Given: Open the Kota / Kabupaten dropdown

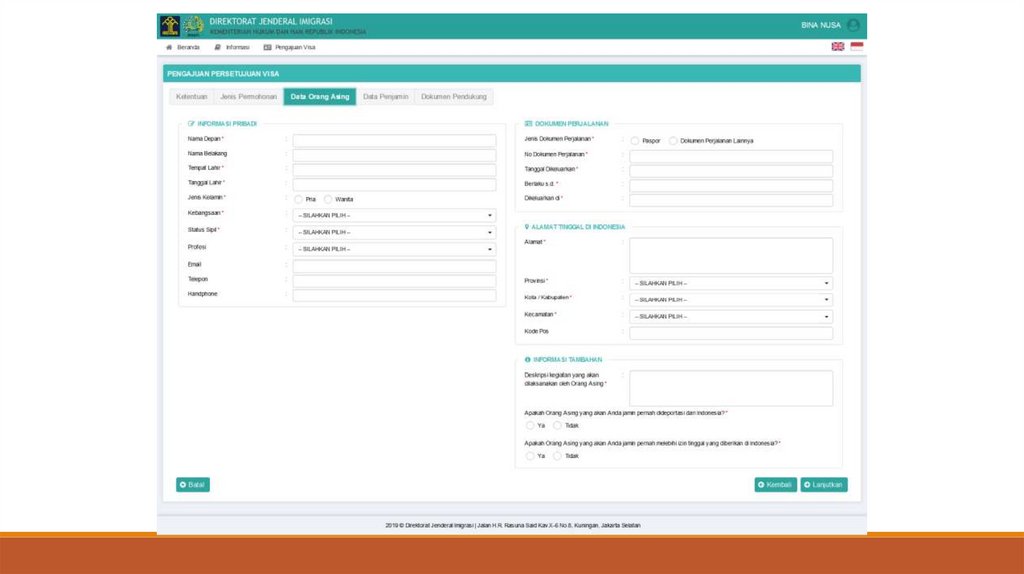Looking at the screenshot, I should (x=731, y=300).
